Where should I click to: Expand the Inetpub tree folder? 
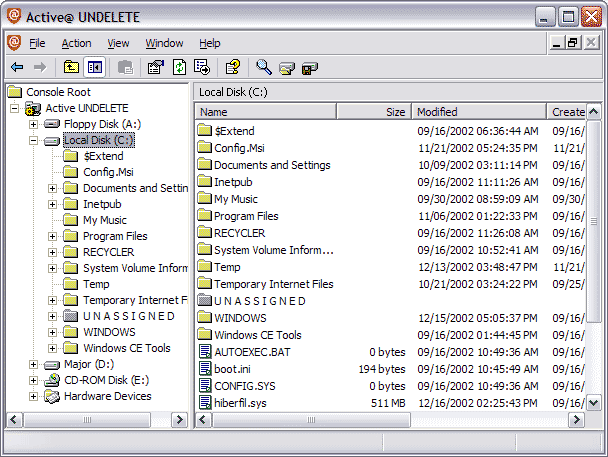tap(52, 204)
